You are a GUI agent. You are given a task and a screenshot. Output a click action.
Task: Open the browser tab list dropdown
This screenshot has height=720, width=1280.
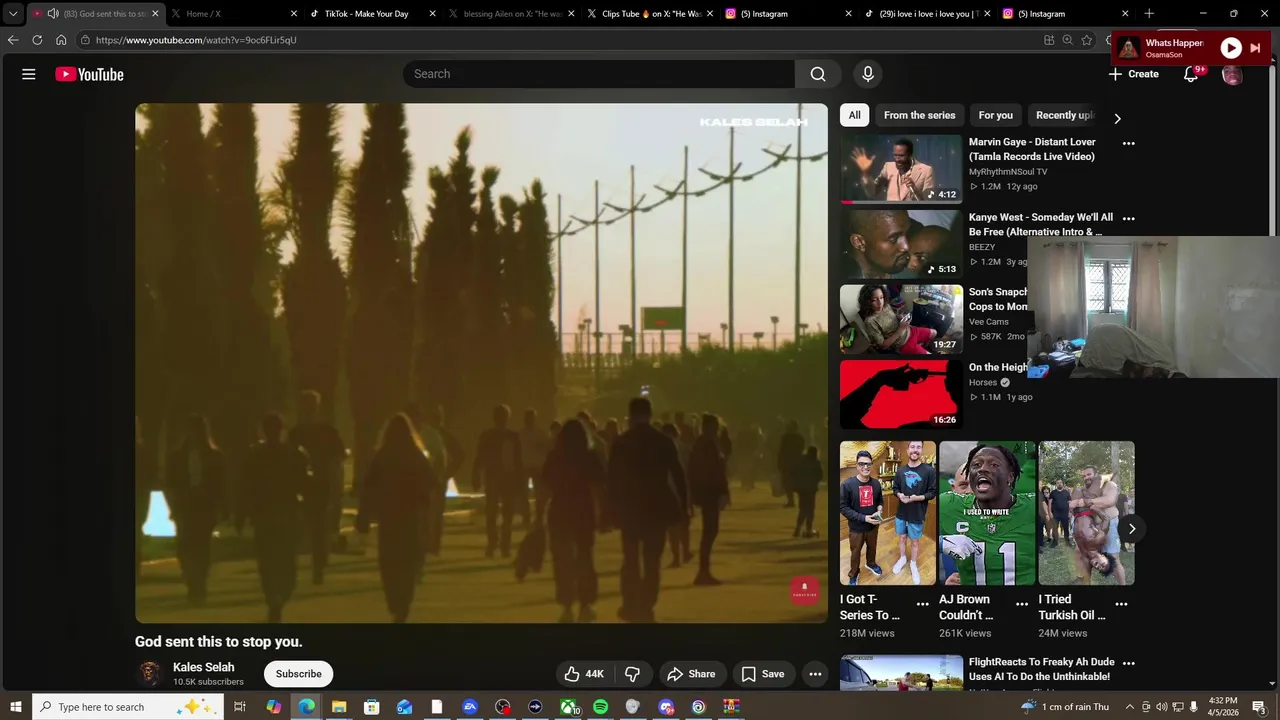[13, 14]
